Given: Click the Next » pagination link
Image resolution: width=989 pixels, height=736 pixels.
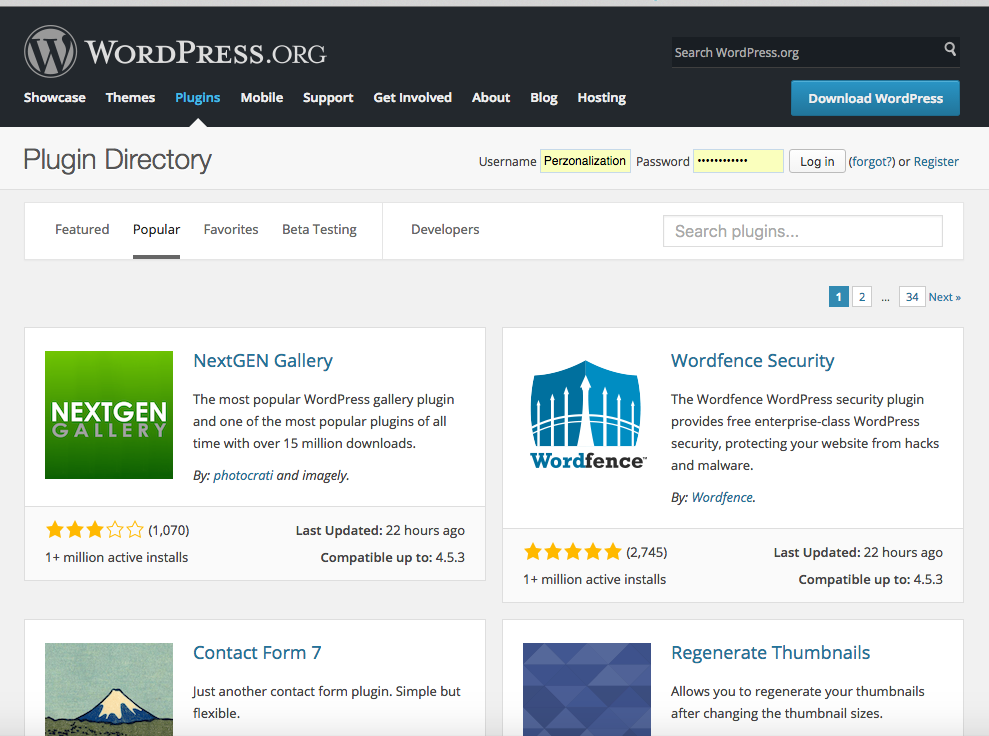Looking at the screenshot, I should [944, 297].
